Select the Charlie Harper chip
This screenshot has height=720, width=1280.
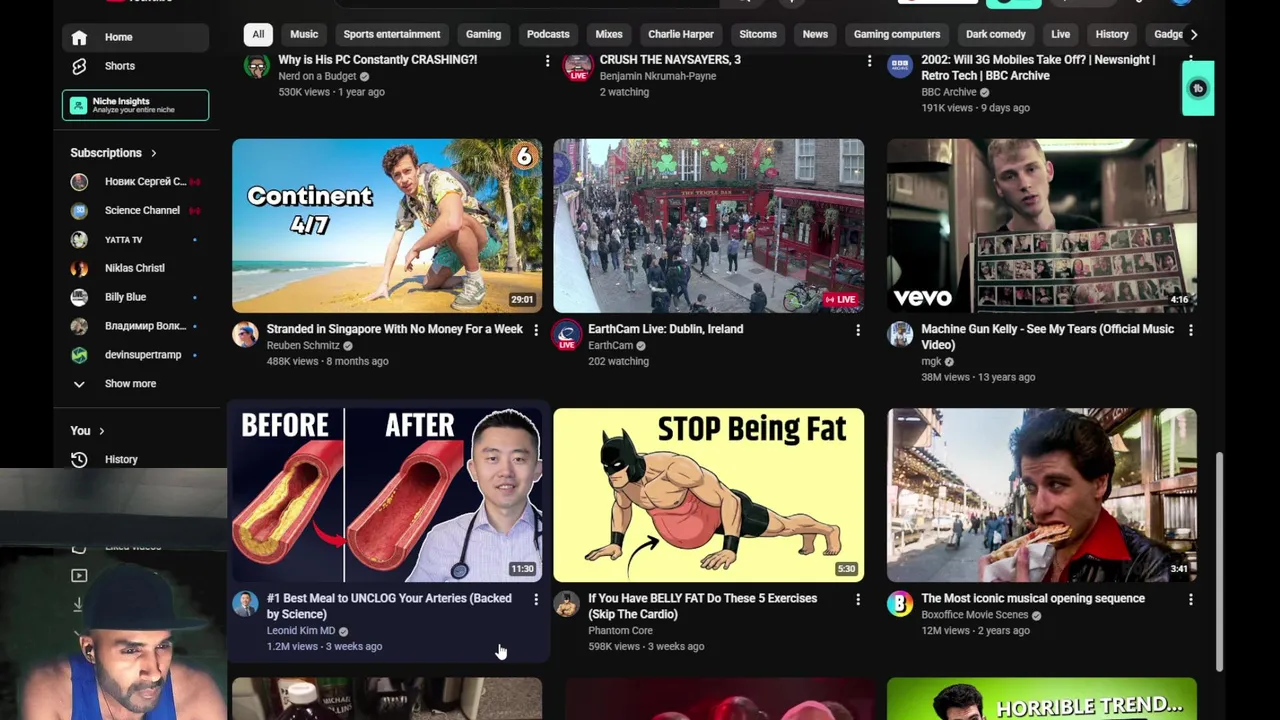point(681,34)
